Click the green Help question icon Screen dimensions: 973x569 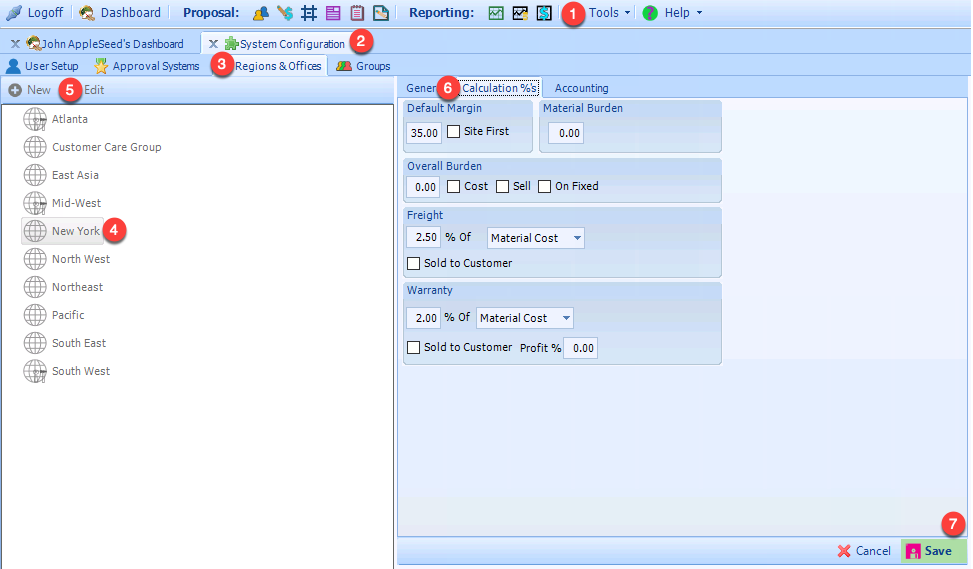pos(650,12)
